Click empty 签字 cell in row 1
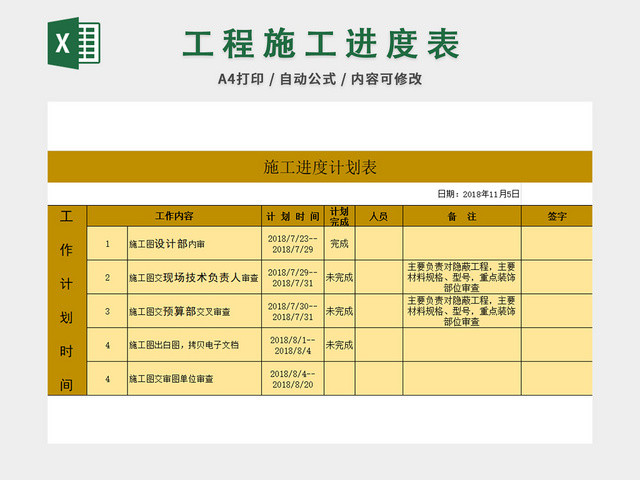This screenshot has height=480, width=640. click(x=557, y=244)
